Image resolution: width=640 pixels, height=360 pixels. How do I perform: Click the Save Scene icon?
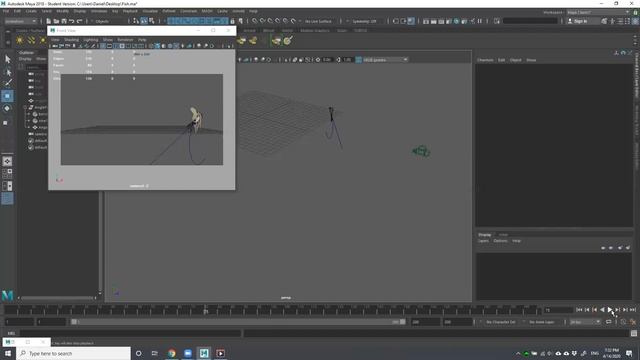pyautogui.click(x=64, y=21)
